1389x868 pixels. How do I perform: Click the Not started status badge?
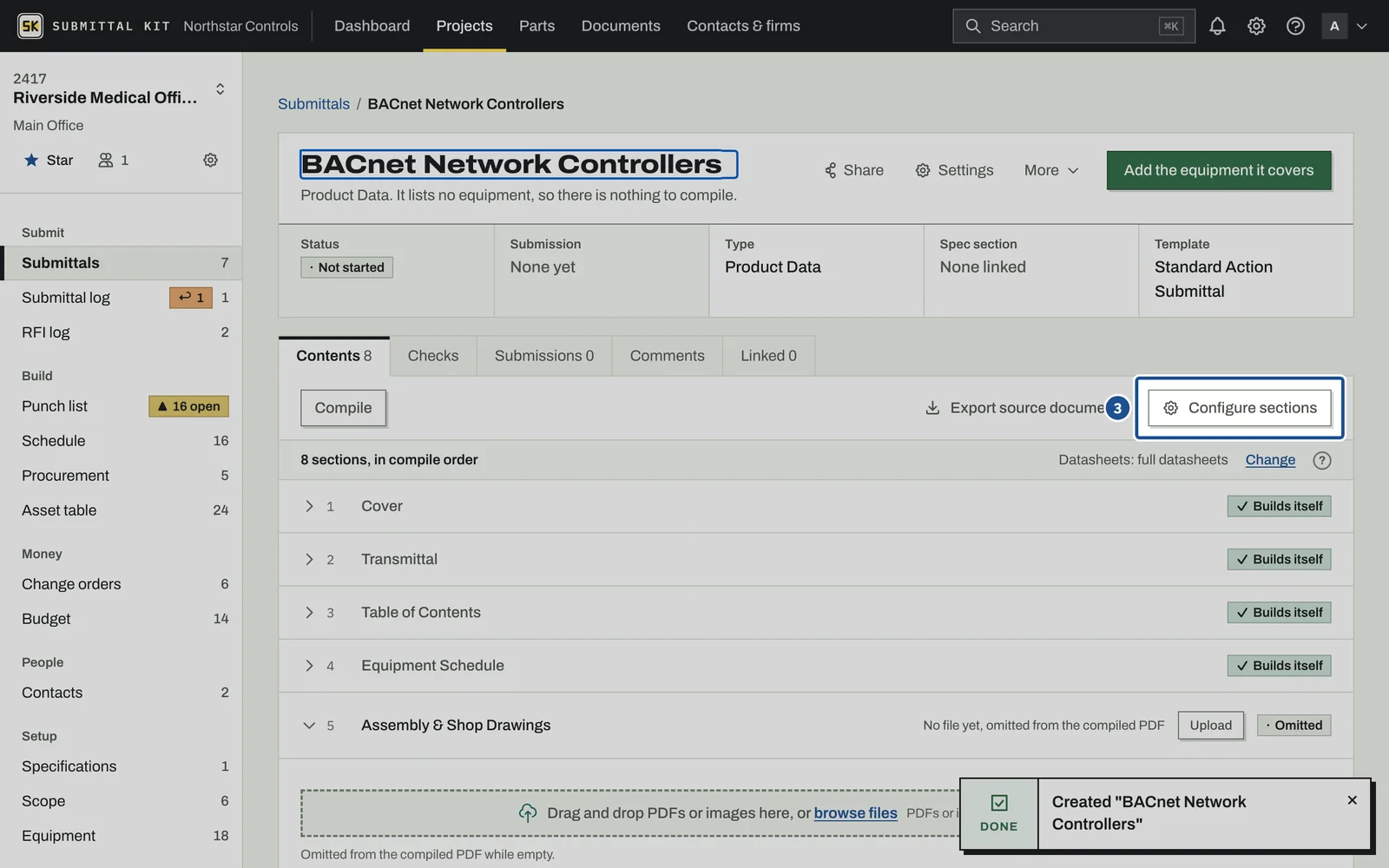[346, 267]
